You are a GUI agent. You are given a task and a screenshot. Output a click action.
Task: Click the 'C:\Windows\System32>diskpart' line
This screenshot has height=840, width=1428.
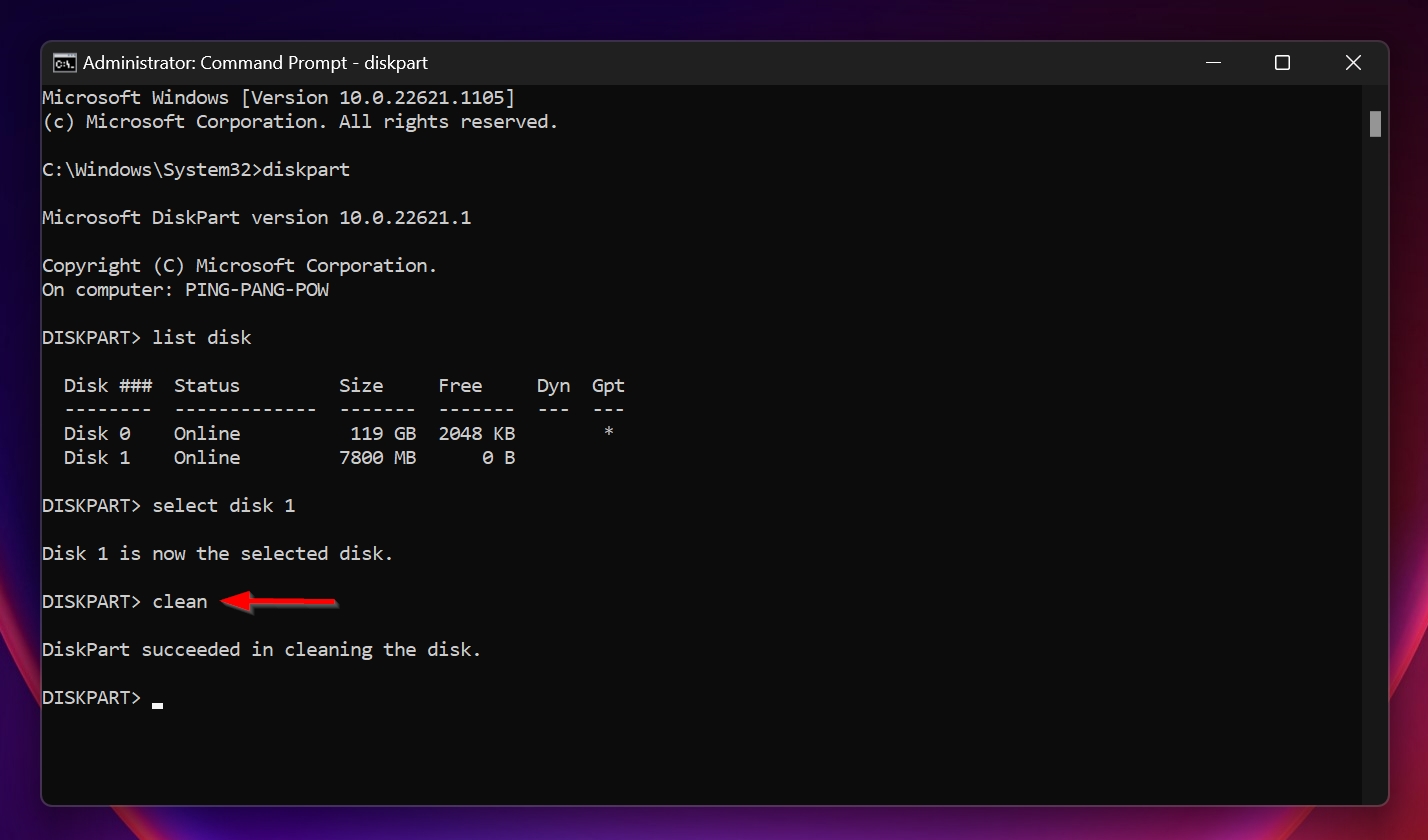tap(196, 170)
